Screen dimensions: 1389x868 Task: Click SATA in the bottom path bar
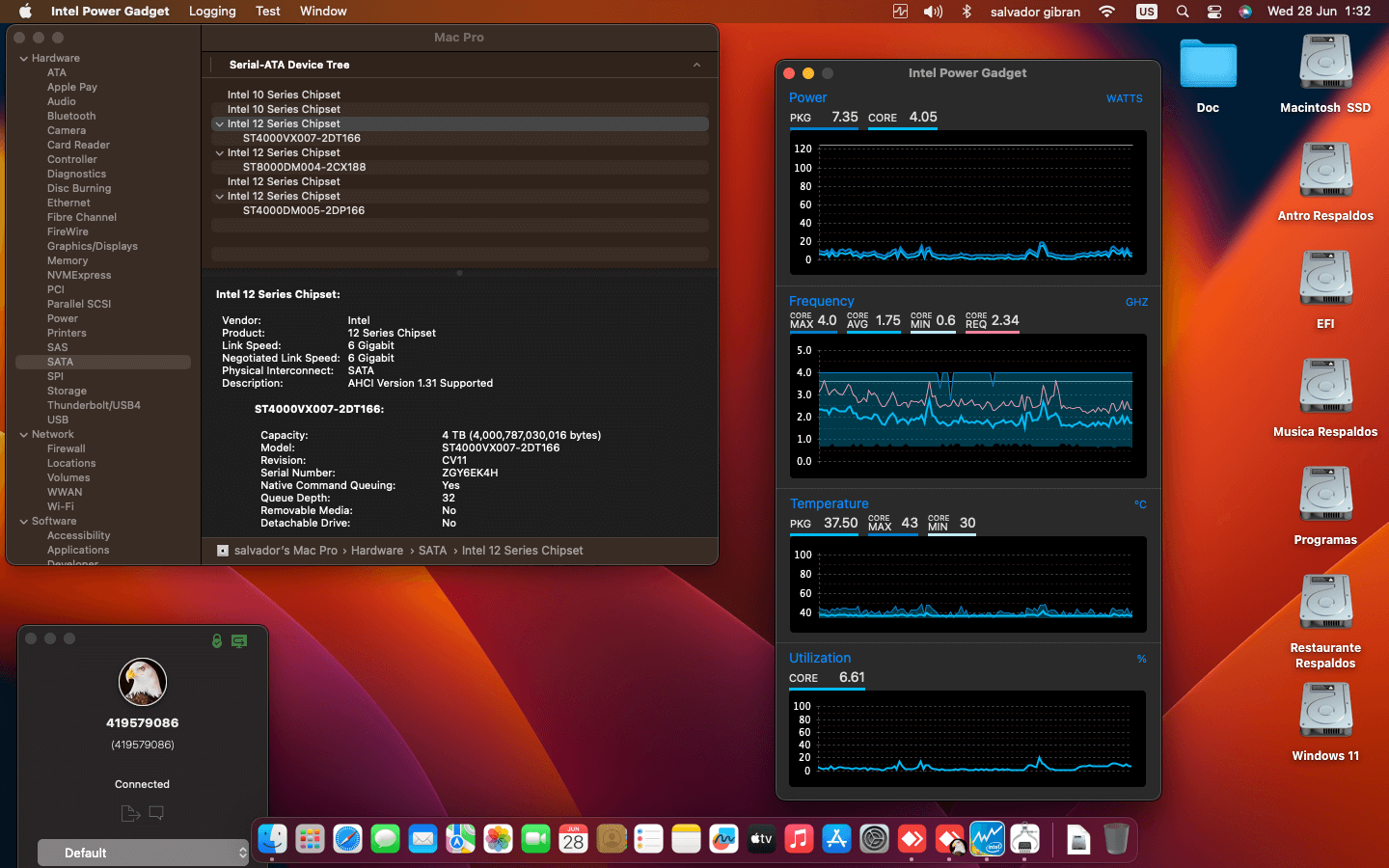click(432, 551)
